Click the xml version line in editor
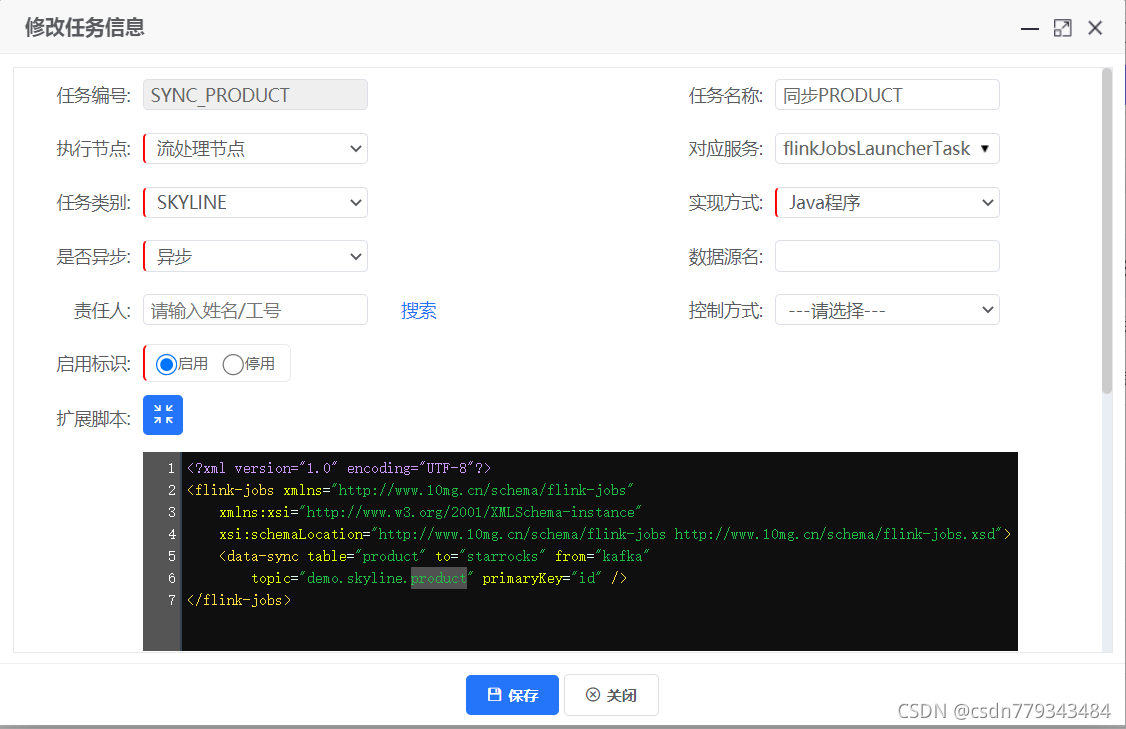This screenshot has width=1126, height=729. click(339, 468)
